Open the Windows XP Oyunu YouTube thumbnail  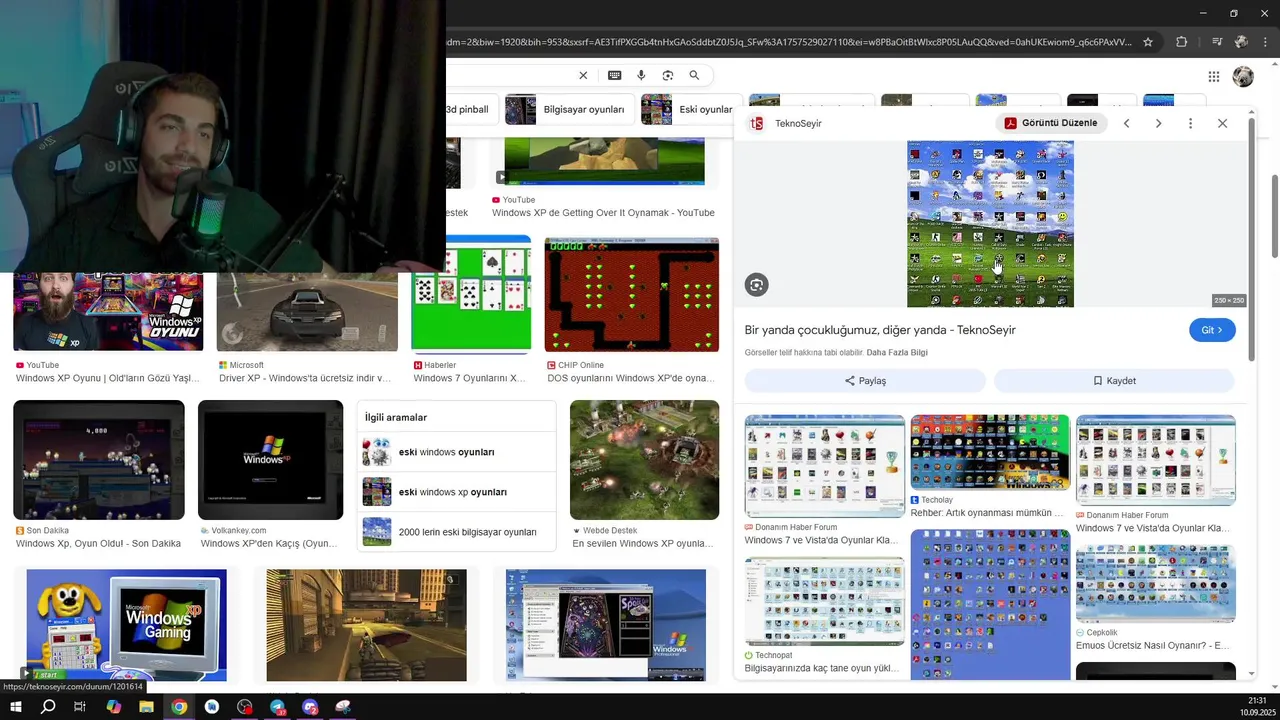click(108, 312)
